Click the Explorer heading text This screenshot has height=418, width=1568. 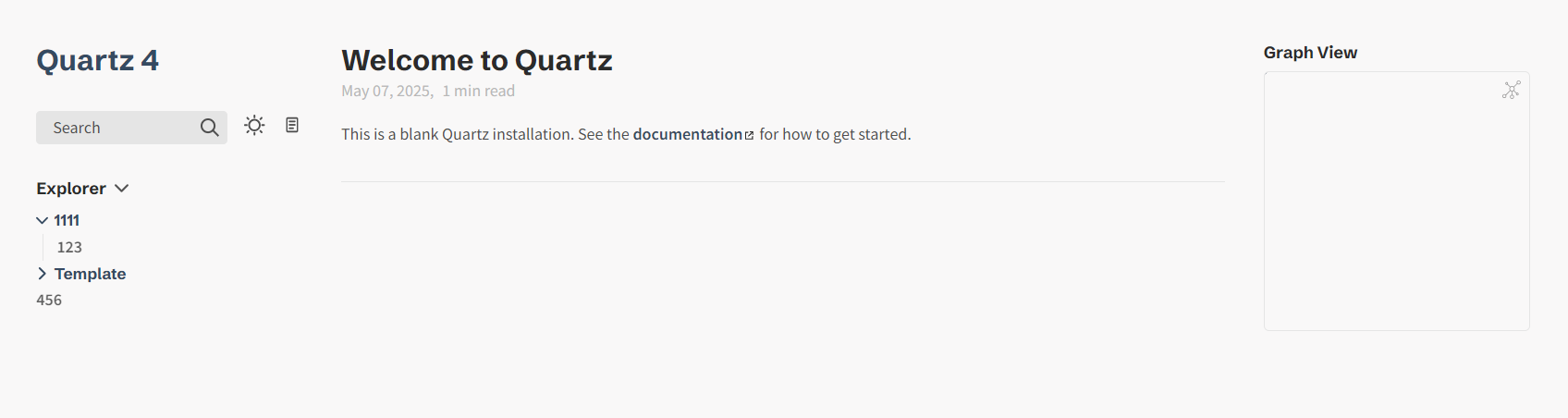[71, 189]
